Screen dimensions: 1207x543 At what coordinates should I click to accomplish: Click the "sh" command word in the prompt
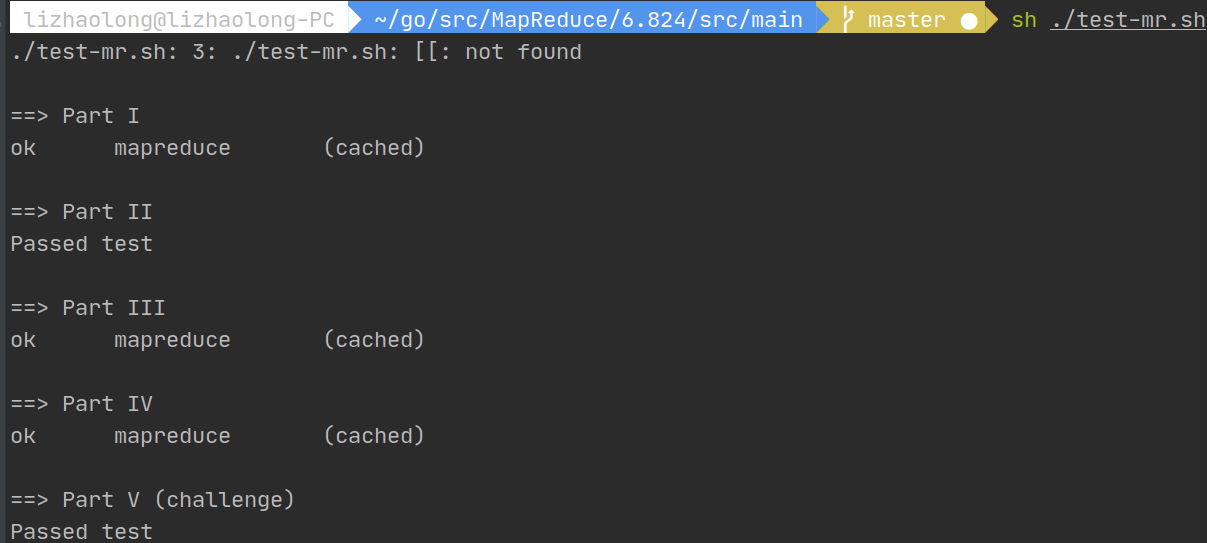coord(1023,20)
